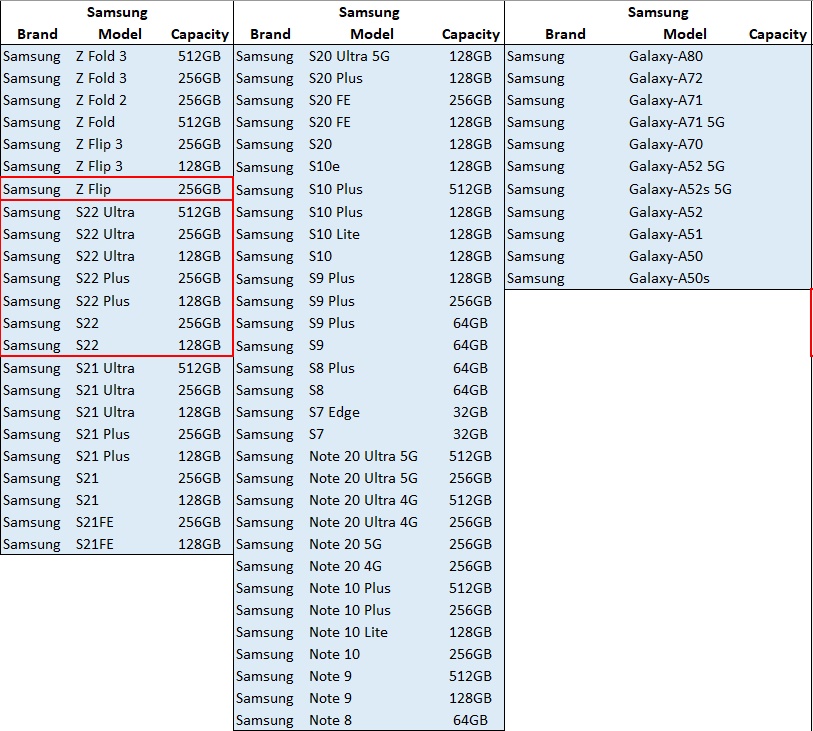Select the Note 8 model cell
The height and width of the screenshot is (731, 813).
click(x=330, y=720)
